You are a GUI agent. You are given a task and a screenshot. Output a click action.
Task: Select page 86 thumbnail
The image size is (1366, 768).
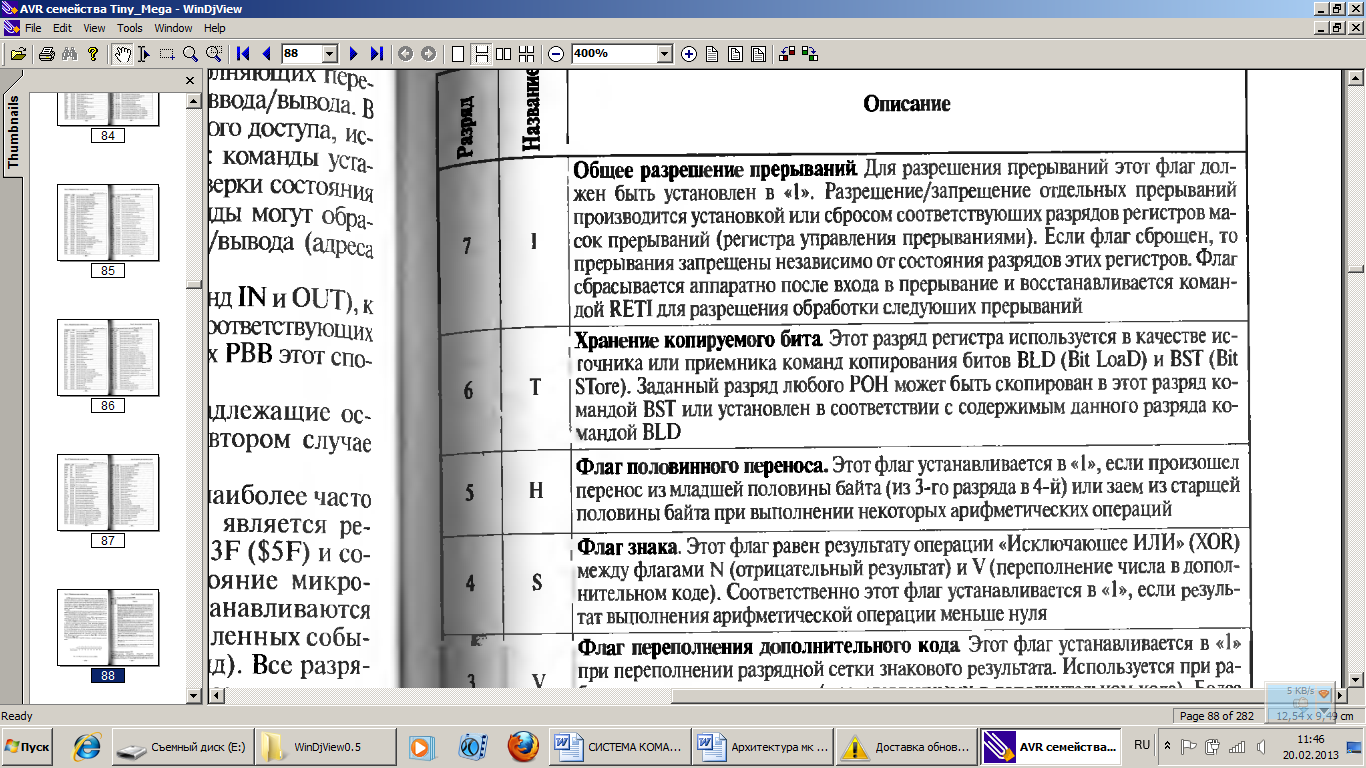108,365
